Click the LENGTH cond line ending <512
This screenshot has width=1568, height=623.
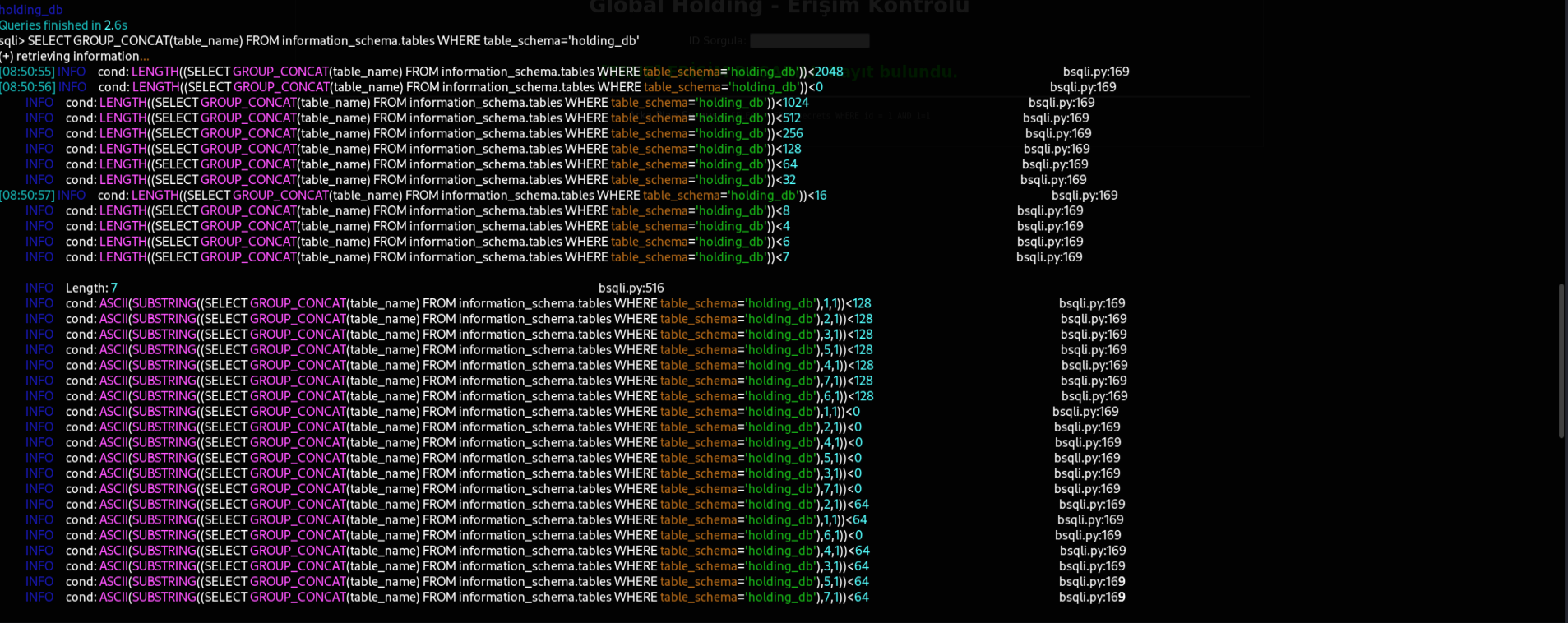[433, 118]
